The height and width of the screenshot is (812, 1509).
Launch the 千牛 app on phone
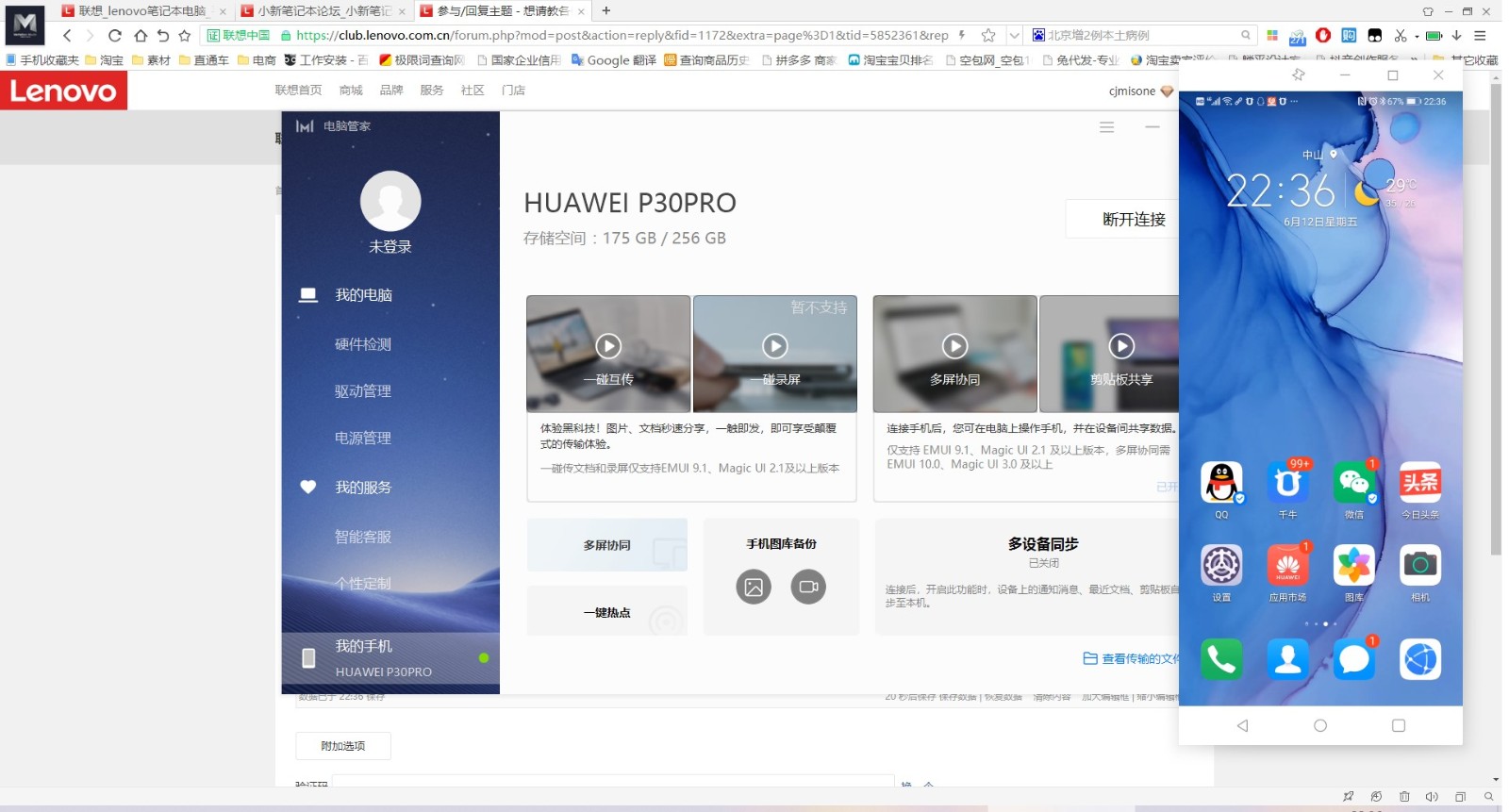(x=1287, y=483)
